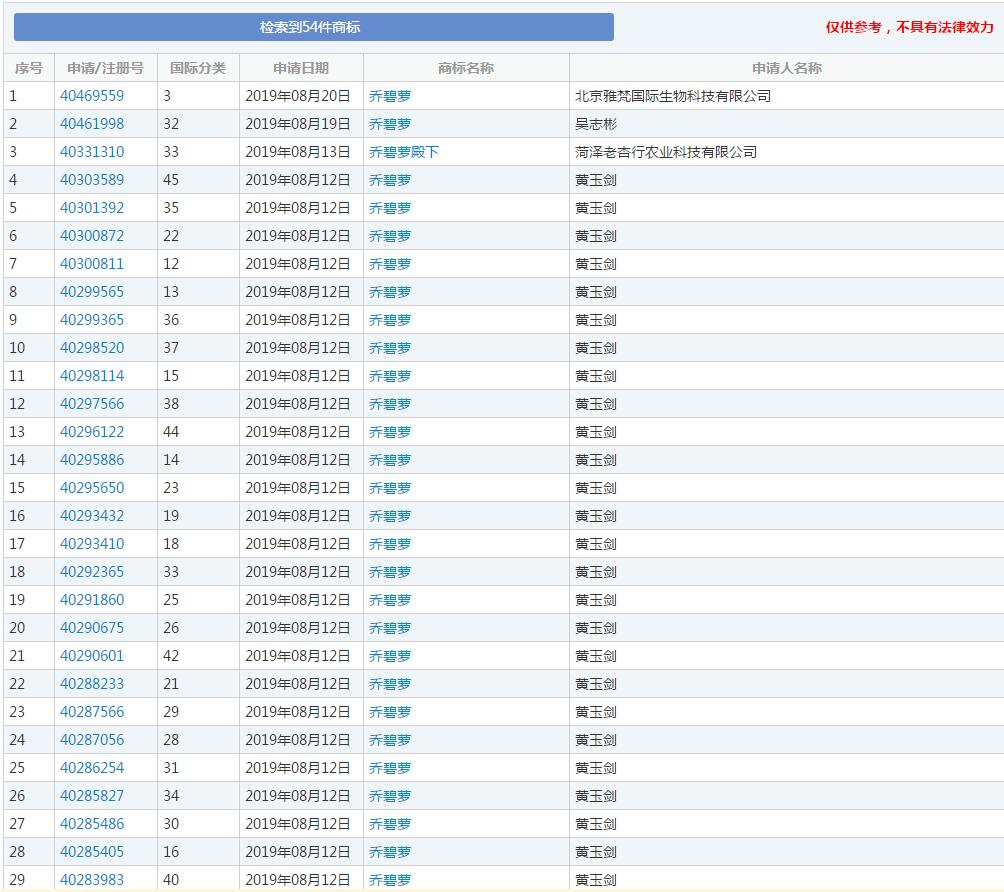Viewport: 1004px width, 892px height.
Task: Open application number 40290601
Action: click(92, 656)
